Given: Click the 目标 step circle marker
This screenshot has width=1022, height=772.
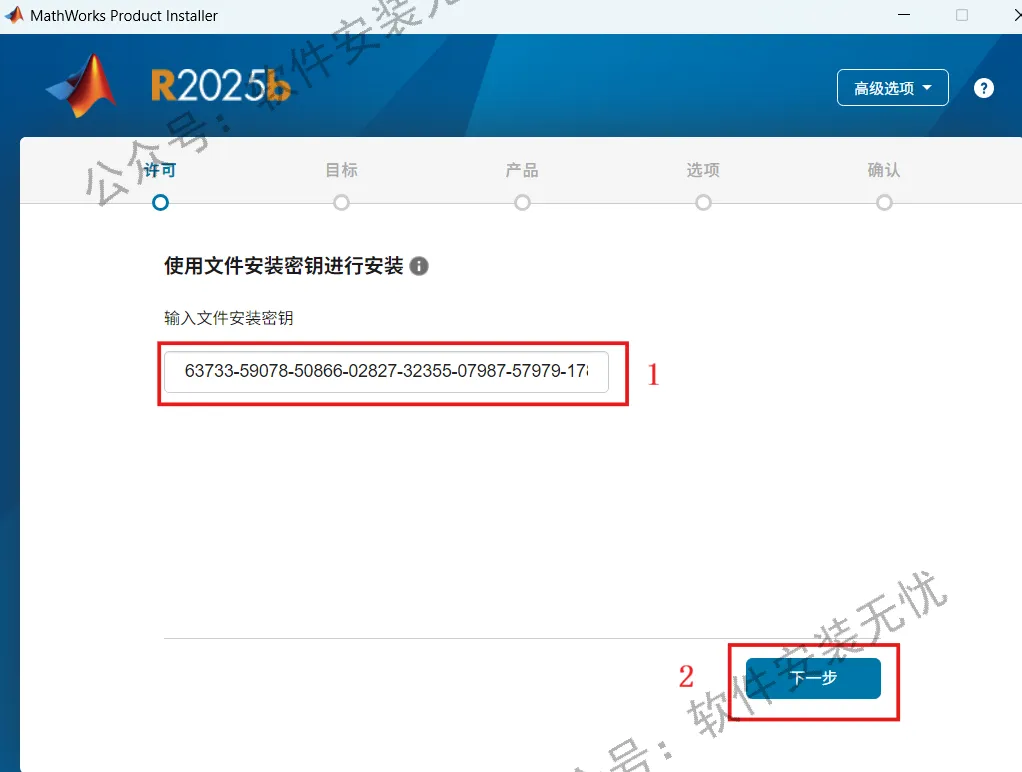Looking at the screenshot, I should pos(342,203).
